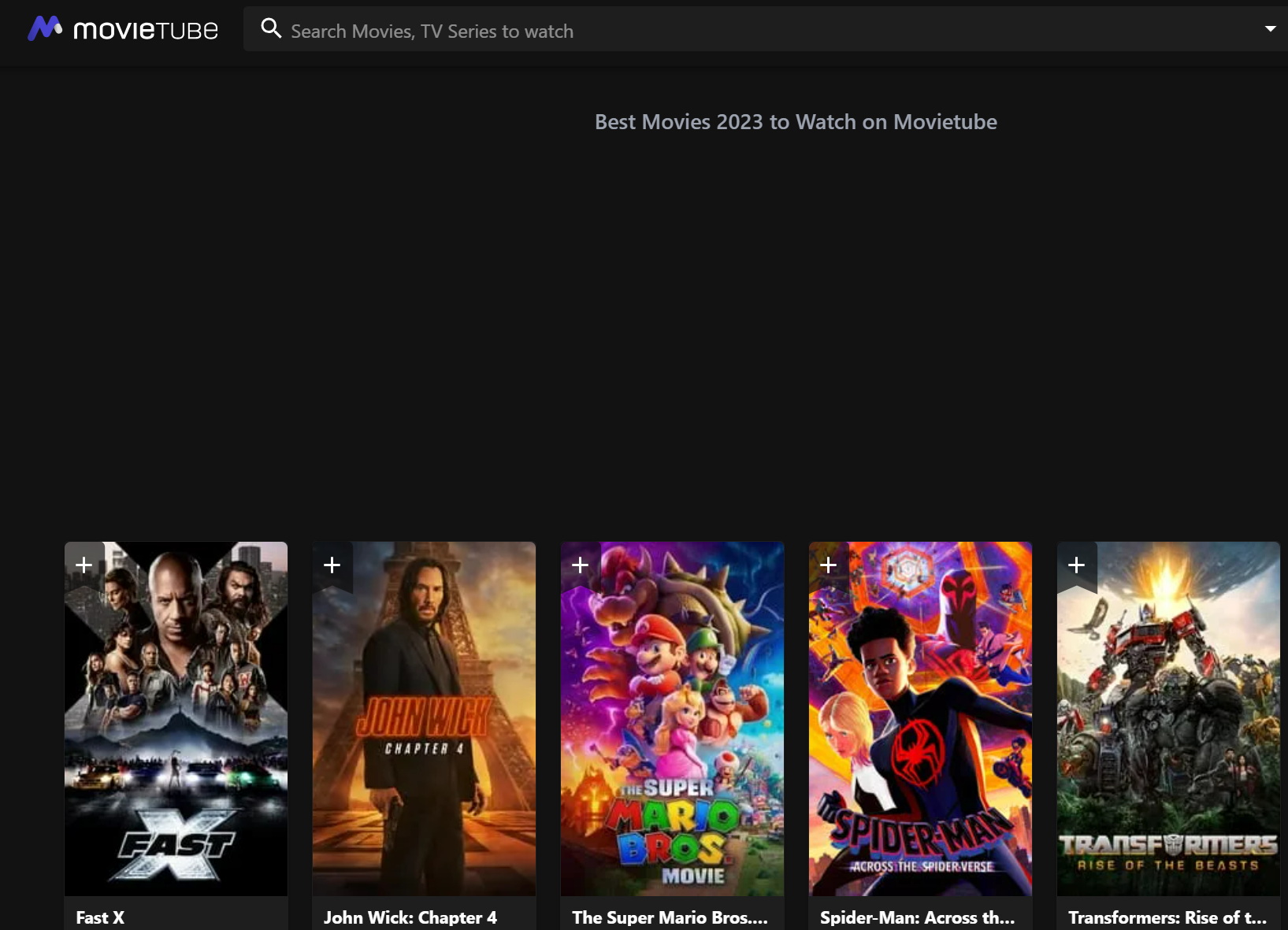1288x930 pixels.
Task: Open the Transformers: Rise of t... title link
Action: coord(1167,917)
